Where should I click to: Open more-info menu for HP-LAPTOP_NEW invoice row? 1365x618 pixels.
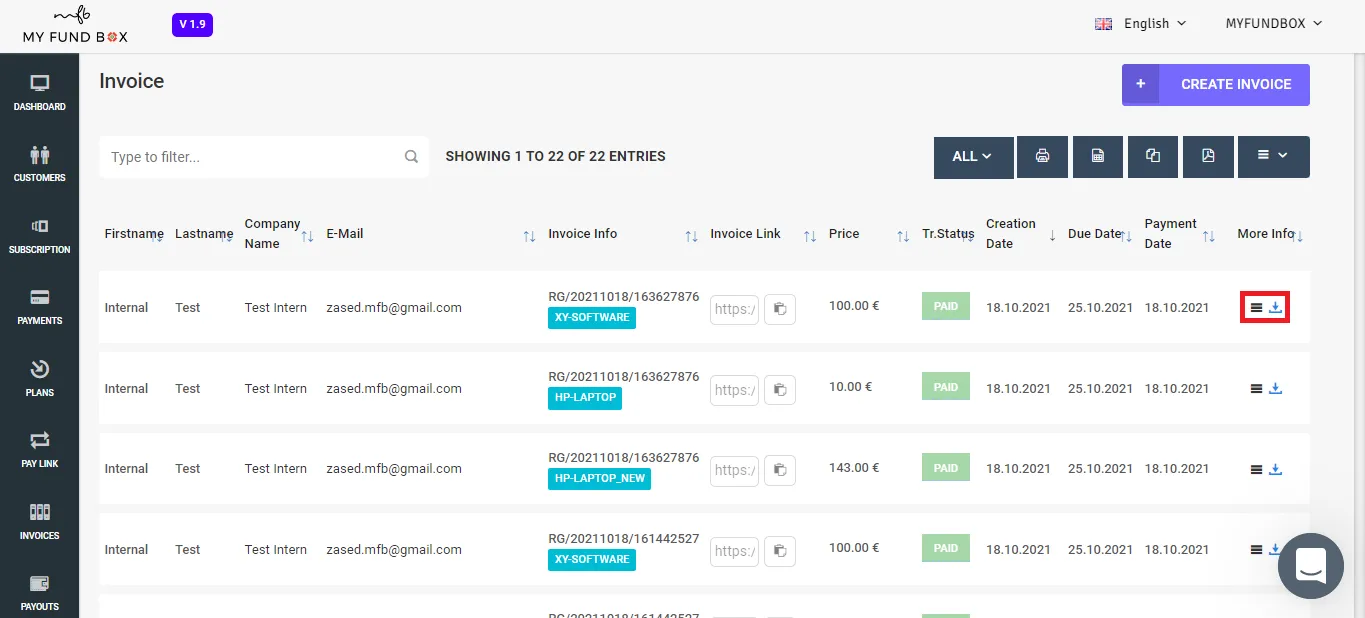pyautogui.click(x=1256, y=469)
